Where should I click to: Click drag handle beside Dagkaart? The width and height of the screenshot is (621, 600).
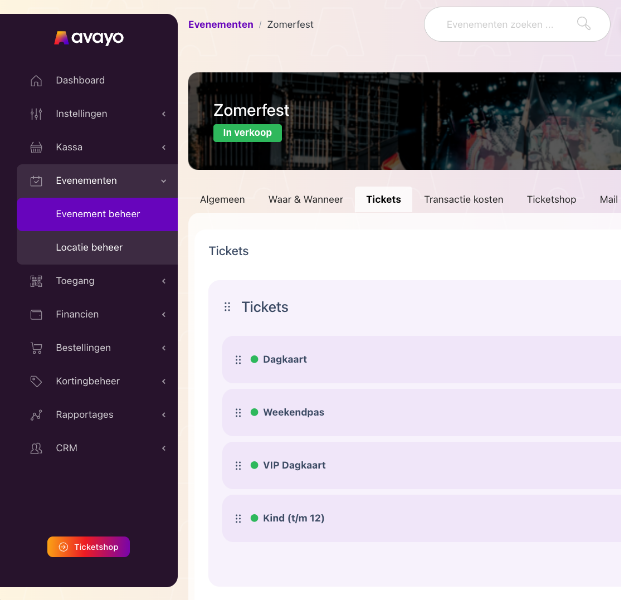point(238,360)
